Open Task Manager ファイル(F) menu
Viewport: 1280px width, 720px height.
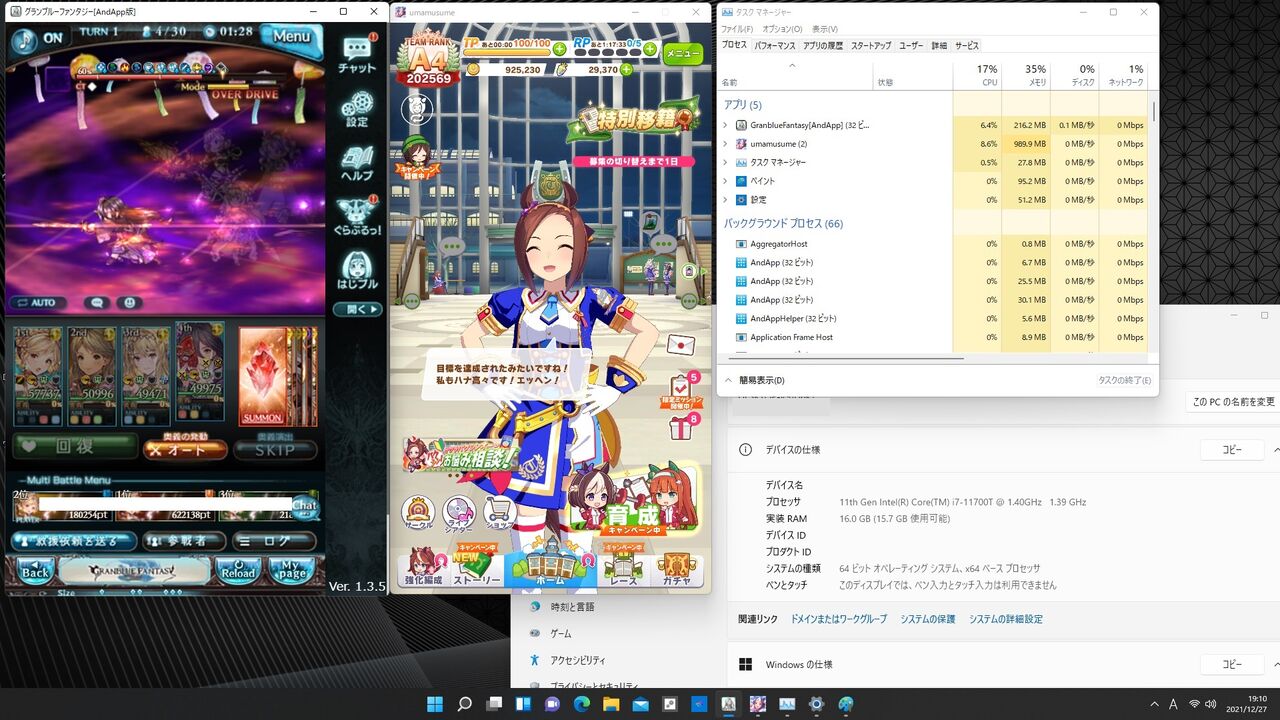pyautogui.click(x=737, y=29)
